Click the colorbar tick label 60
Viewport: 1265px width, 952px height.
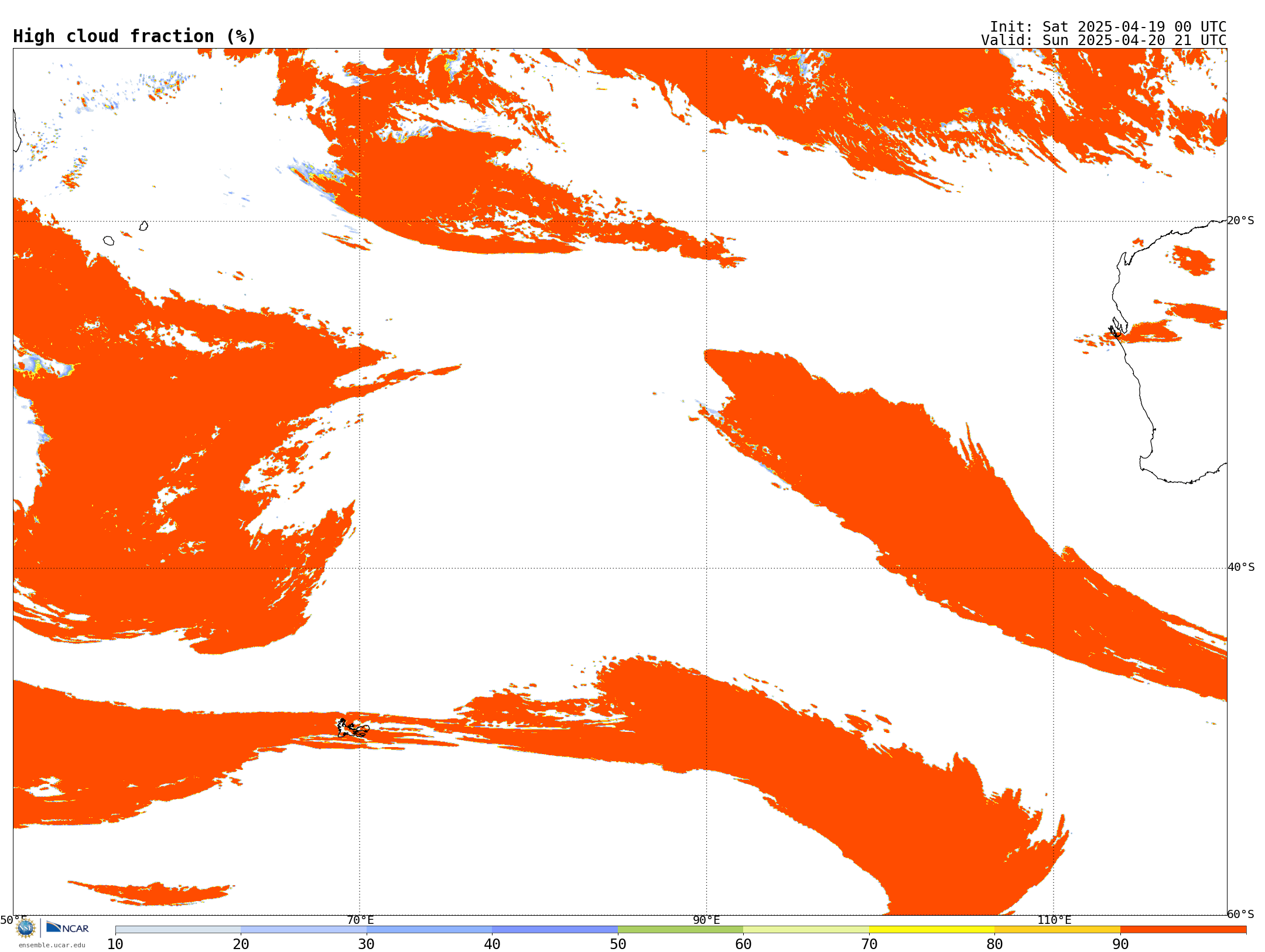743,944
